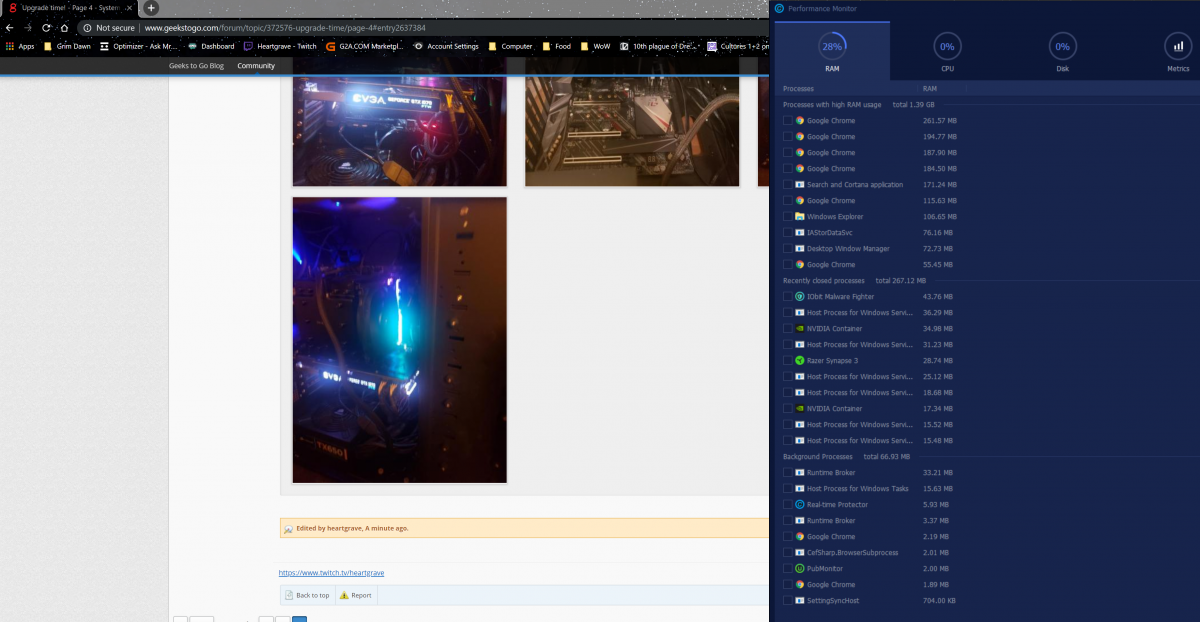Click the Razer Synapse 3 process icon
This screenshot has height=622, width=1200.
800,361
